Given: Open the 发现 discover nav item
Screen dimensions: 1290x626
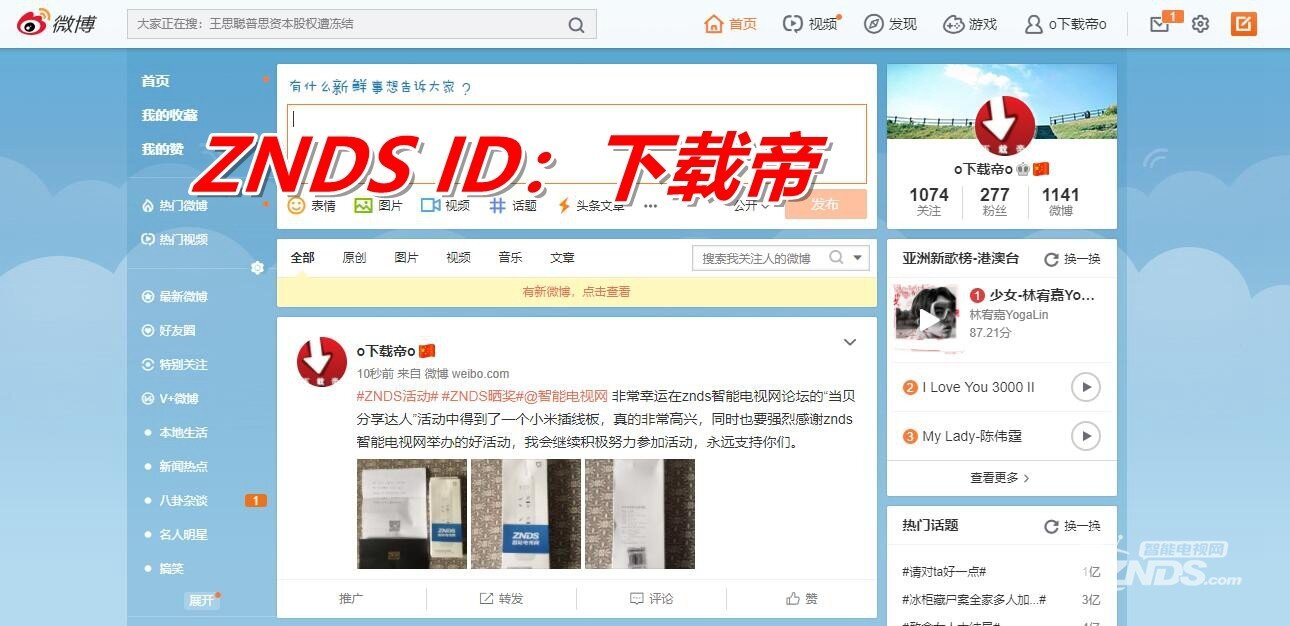Looking at the screenshot, I should 890,24.
